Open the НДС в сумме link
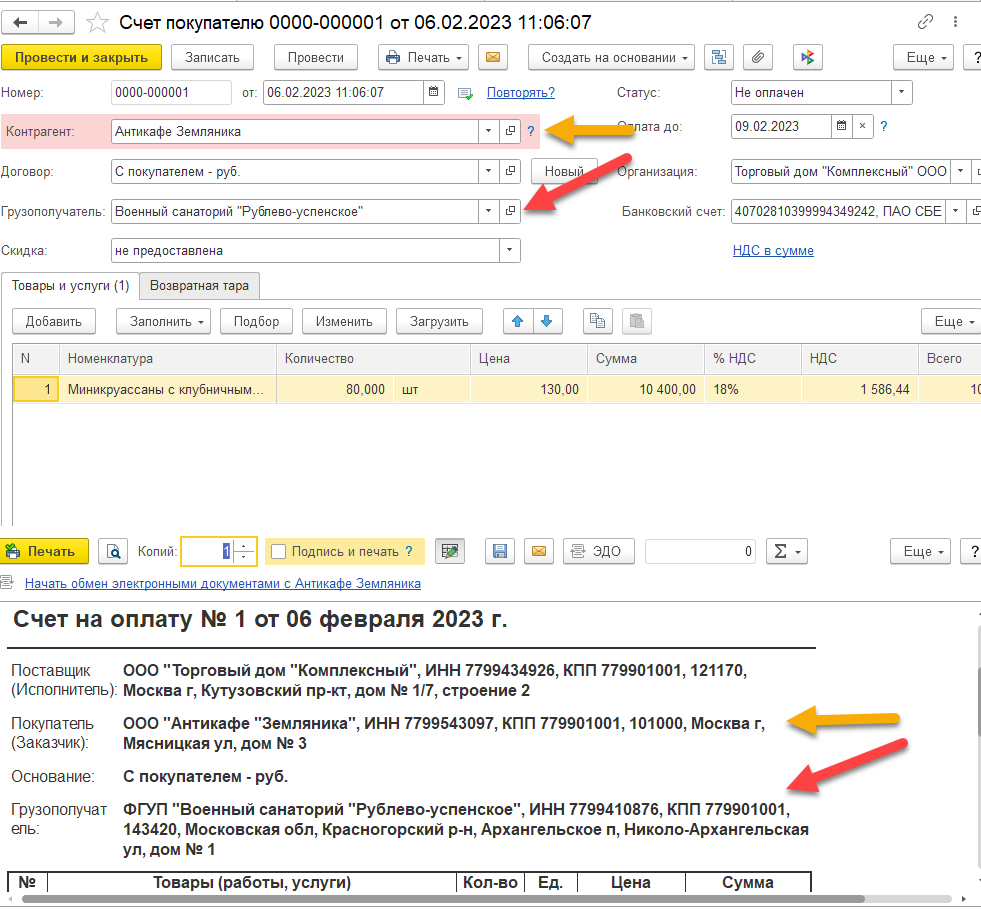 pyautogui.click(x=773, y=251)
